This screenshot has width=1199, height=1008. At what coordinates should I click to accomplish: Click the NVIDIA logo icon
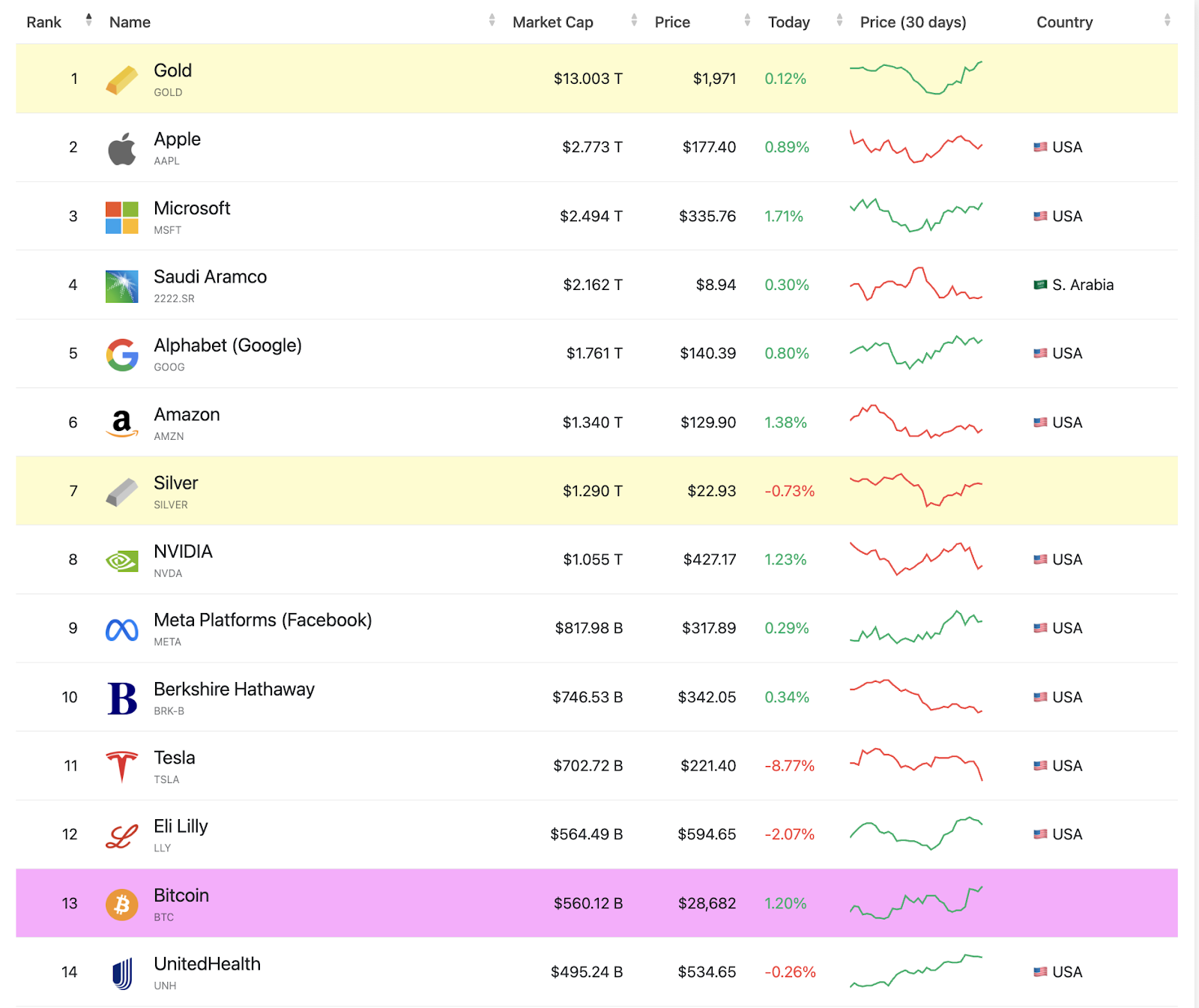click(122, 561)
